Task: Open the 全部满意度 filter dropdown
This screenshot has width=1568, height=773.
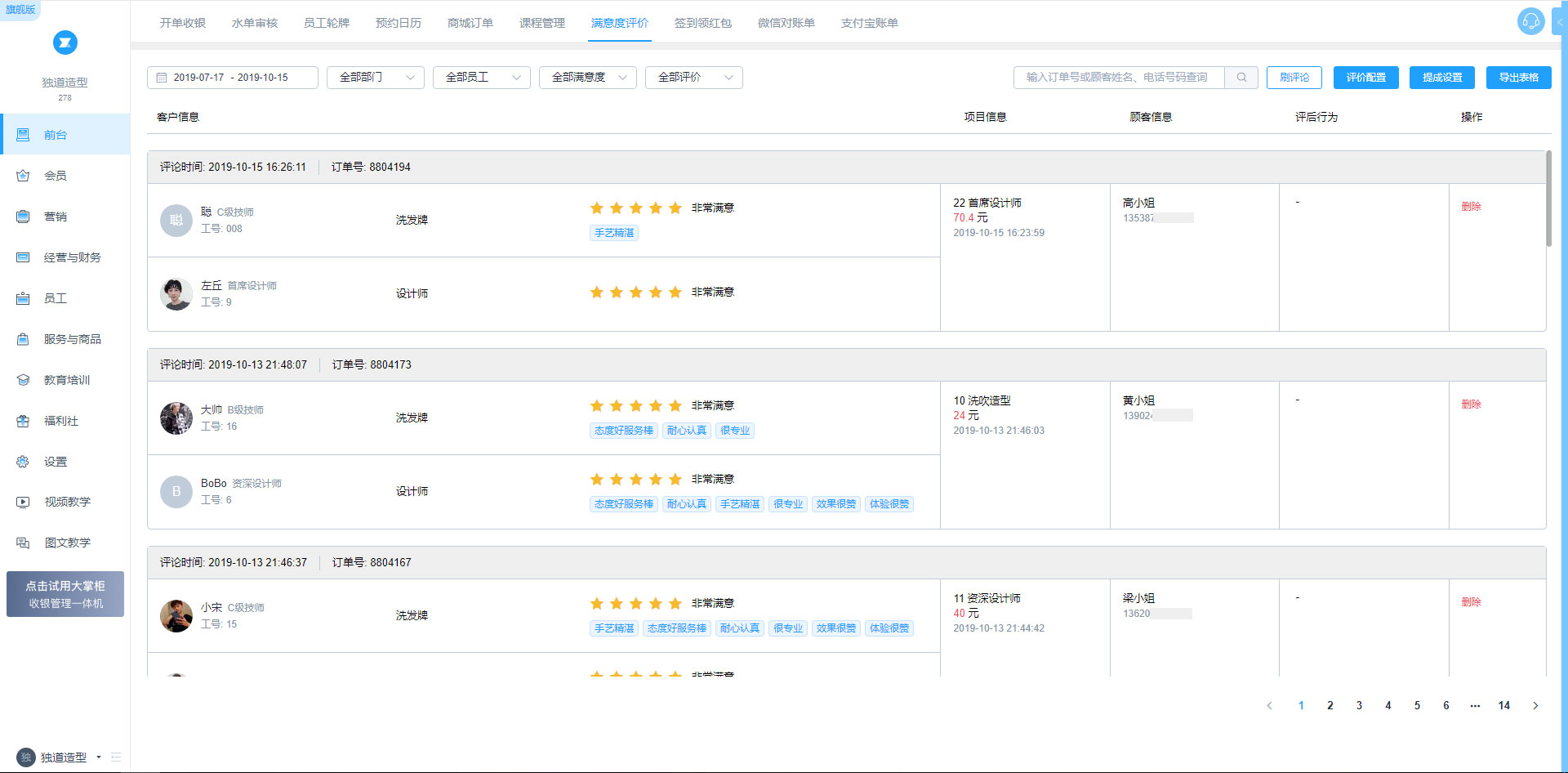Action: (587, 78)
